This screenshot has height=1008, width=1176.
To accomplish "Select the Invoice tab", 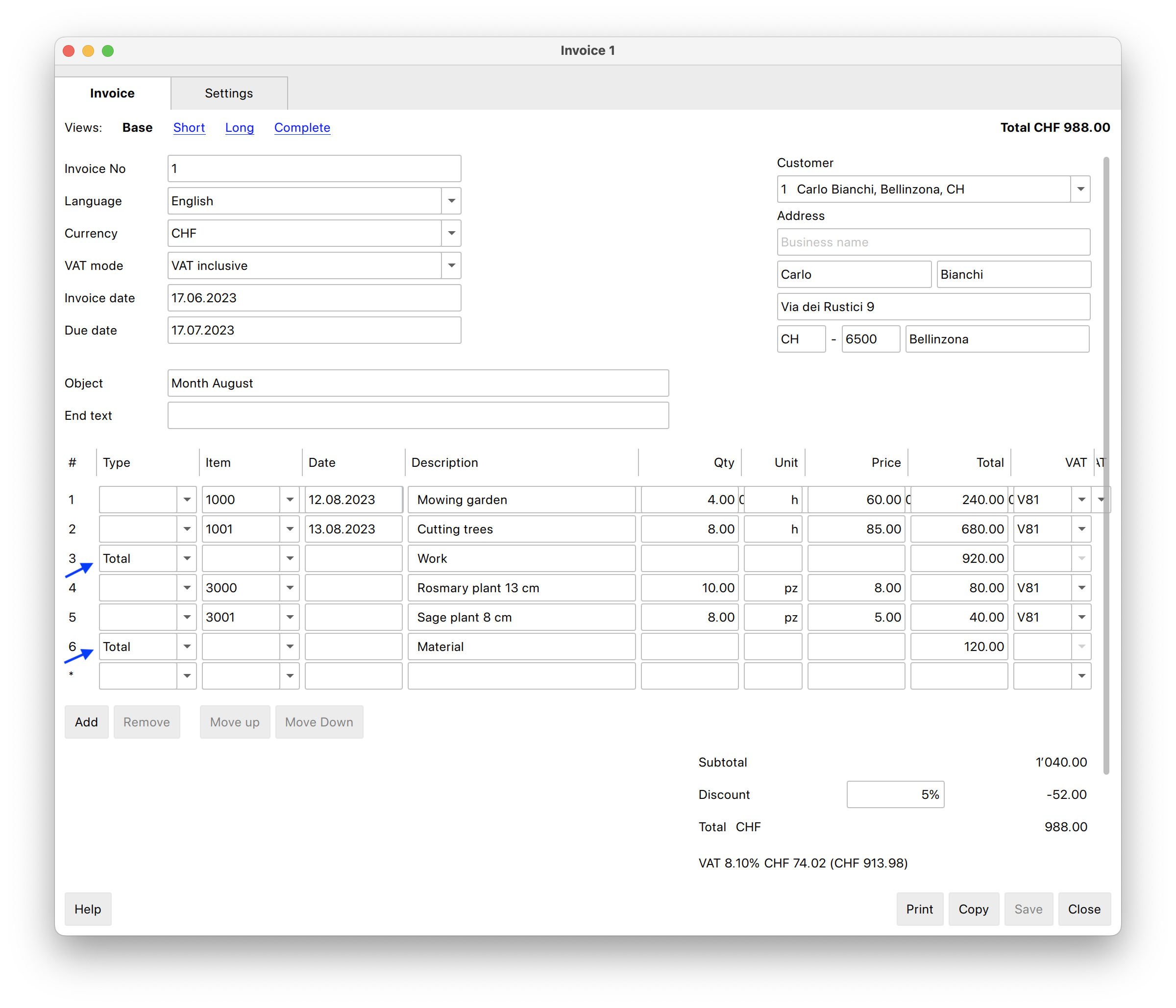I will tap(112, 93).
